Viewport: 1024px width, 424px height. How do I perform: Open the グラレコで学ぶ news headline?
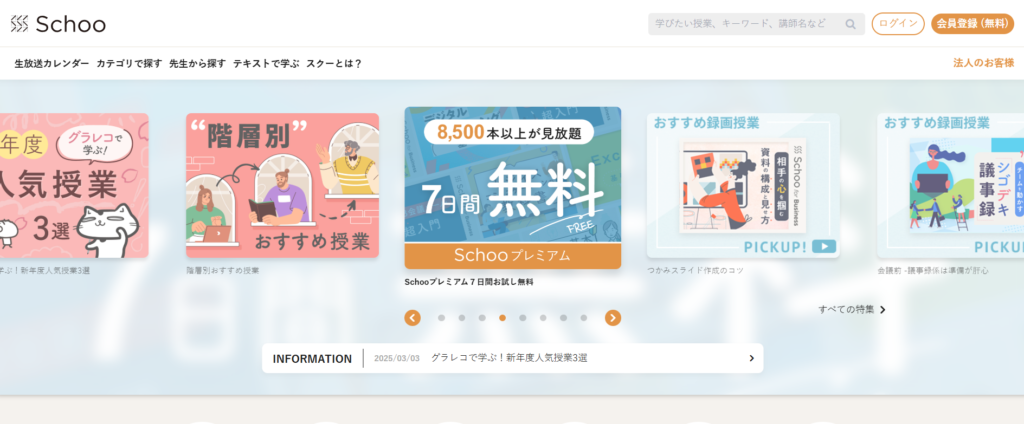(x=510, y=358)
